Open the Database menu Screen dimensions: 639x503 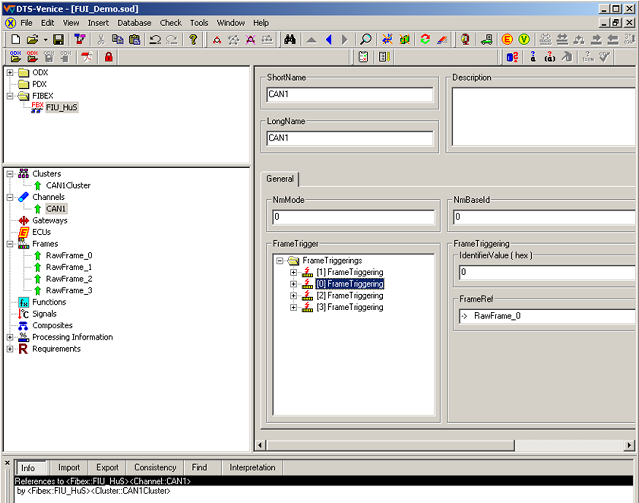click(134, 23)
